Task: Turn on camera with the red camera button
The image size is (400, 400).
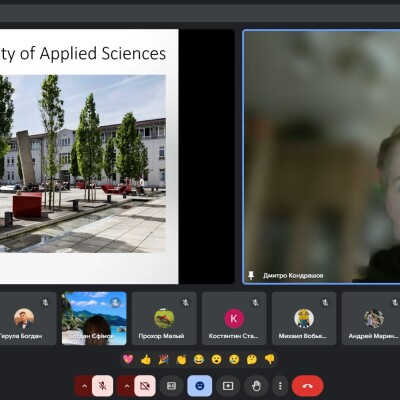Action: coord(145,386)
